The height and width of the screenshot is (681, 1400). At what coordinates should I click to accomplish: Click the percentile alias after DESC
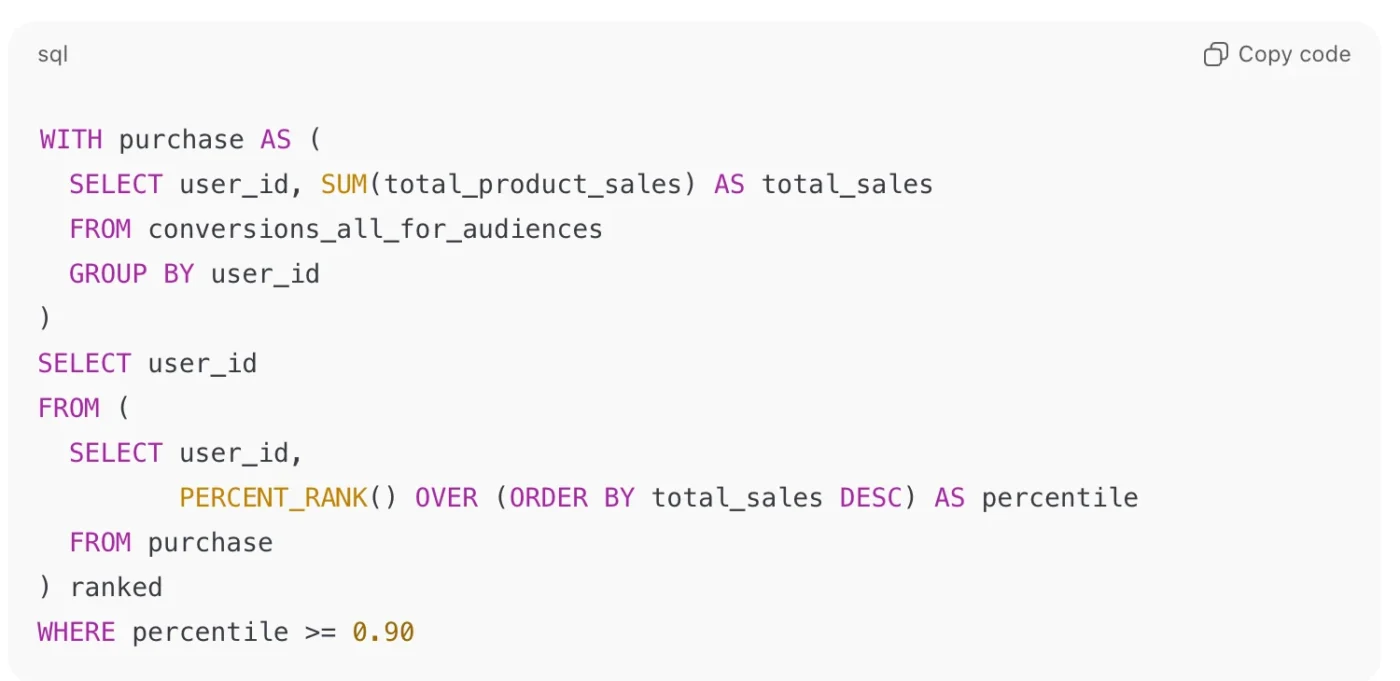click(x=1059, y=497)
